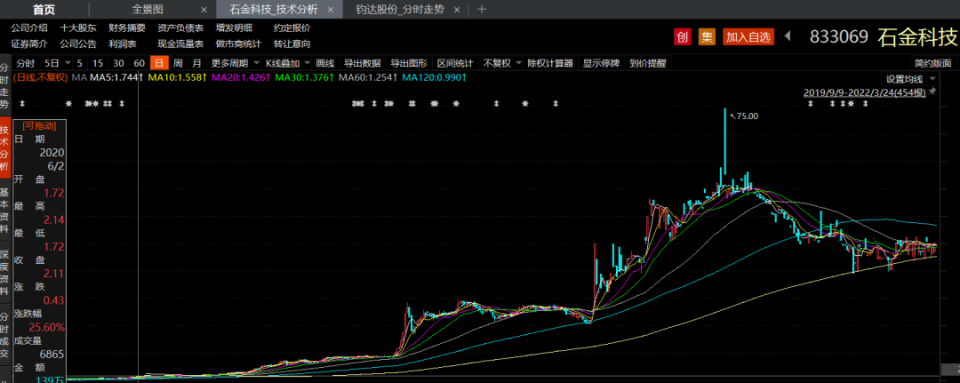Select the 日 daily period button
The image size is (960, 383).
click(159, 63)
